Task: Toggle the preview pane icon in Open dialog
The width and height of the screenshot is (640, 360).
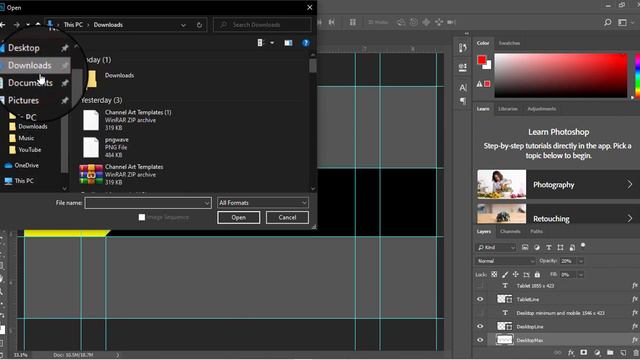Action: click(x=288, y=43)
